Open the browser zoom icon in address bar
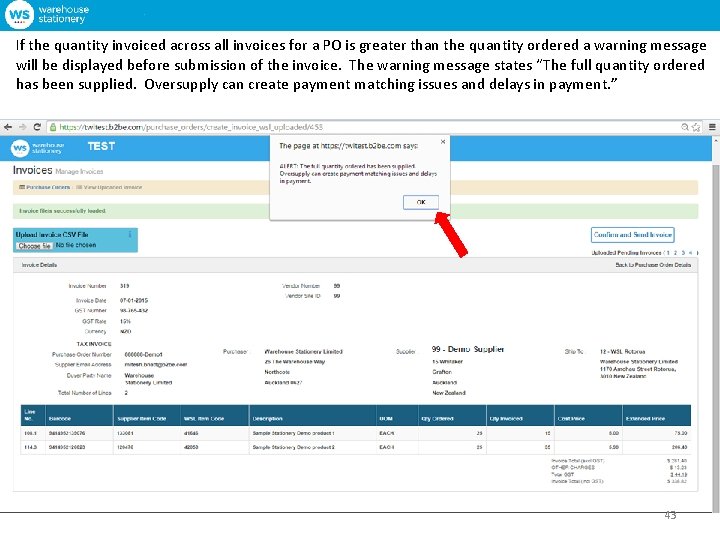Screen dimensions: 720x540 (685, 127)
